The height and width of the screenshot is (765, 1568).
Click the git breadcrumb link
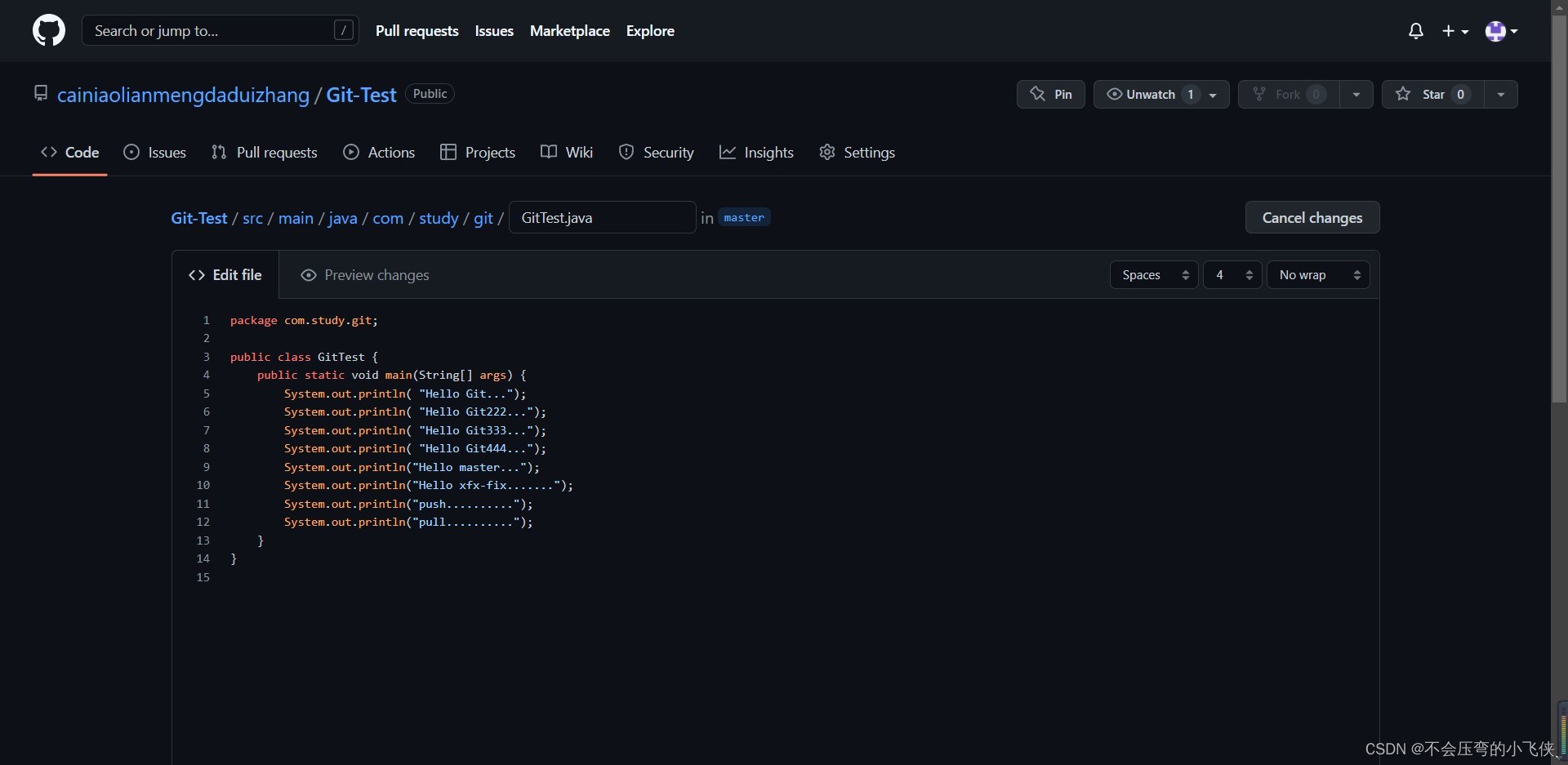point(483,218)
